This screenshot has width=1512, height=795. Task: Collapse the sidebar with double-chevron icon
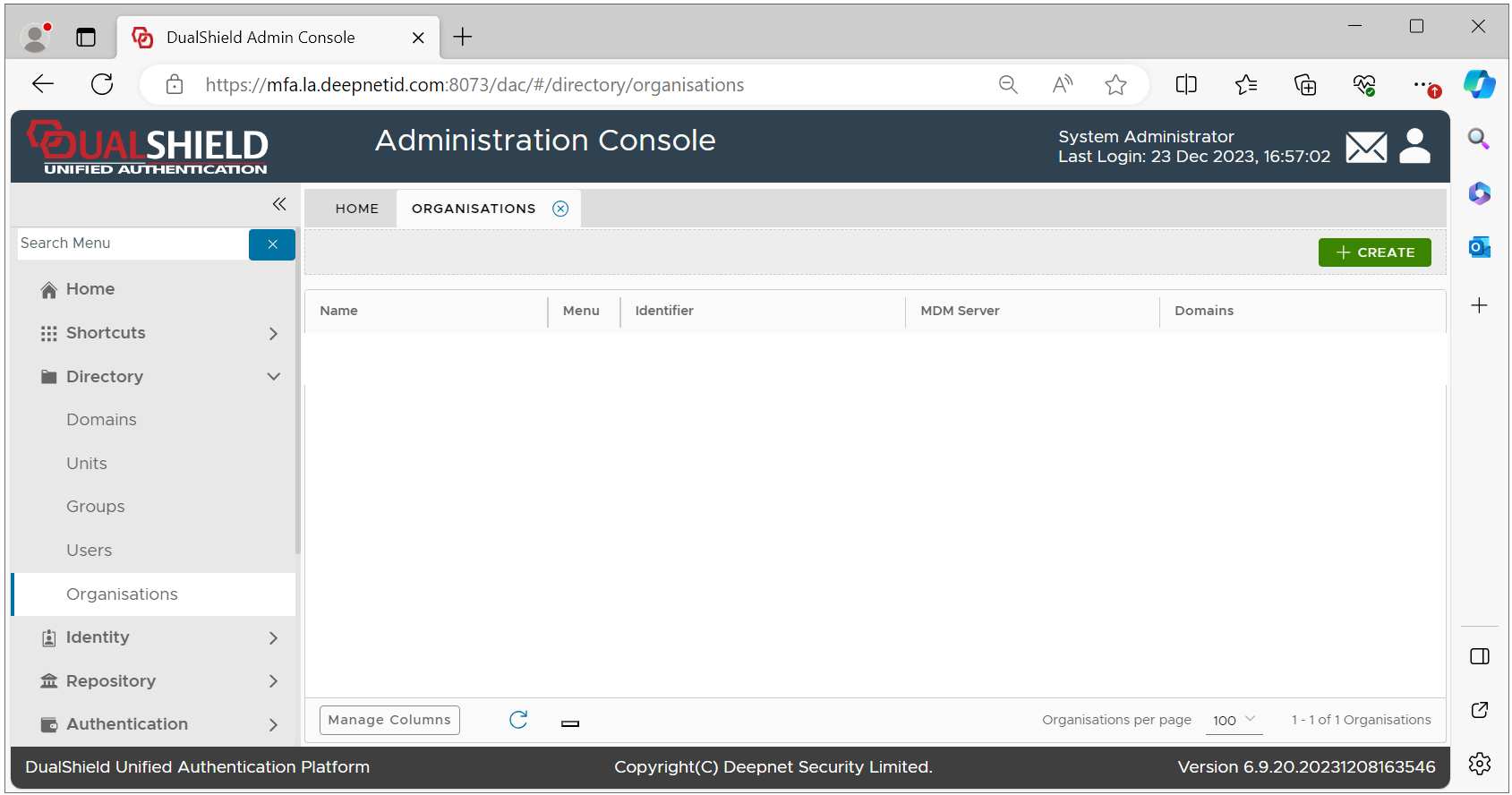(279, 204)
